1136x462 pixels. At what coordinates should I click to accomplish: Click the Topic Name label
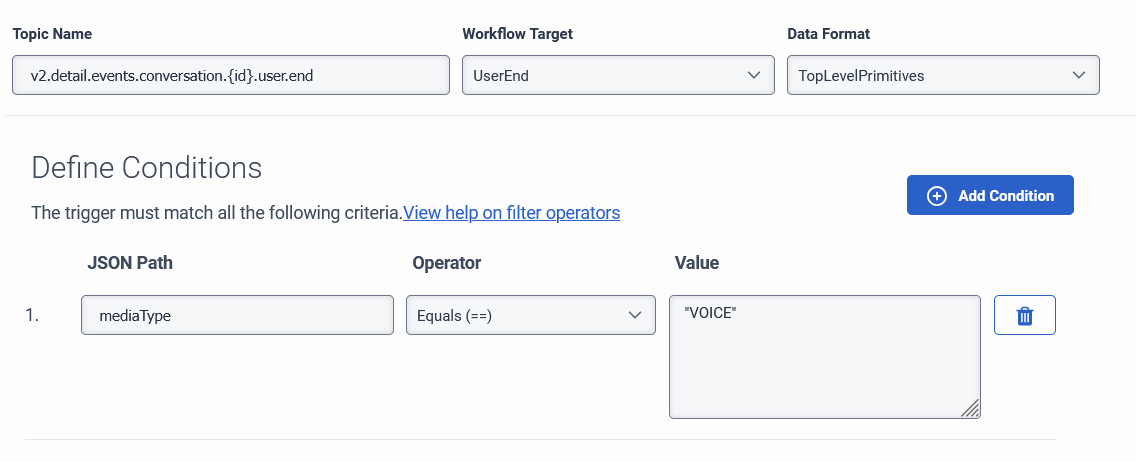(52, 34)
